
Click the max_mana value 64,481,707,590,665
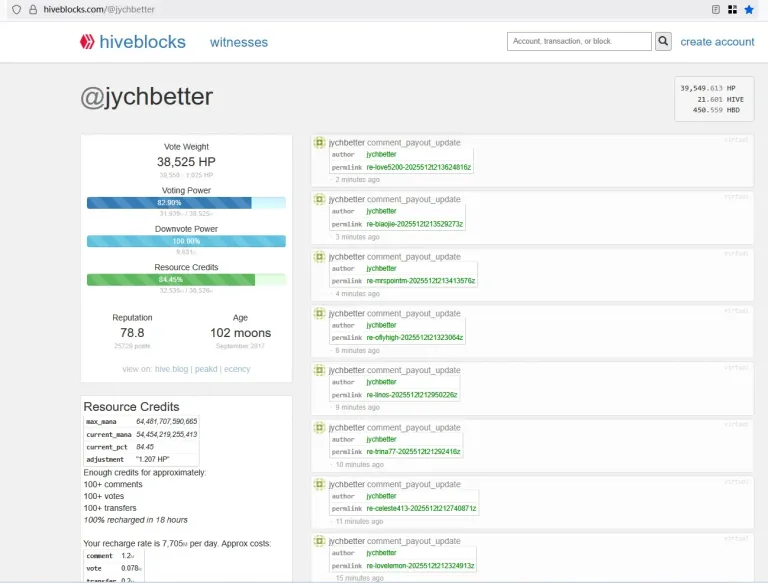coord(167,421)
